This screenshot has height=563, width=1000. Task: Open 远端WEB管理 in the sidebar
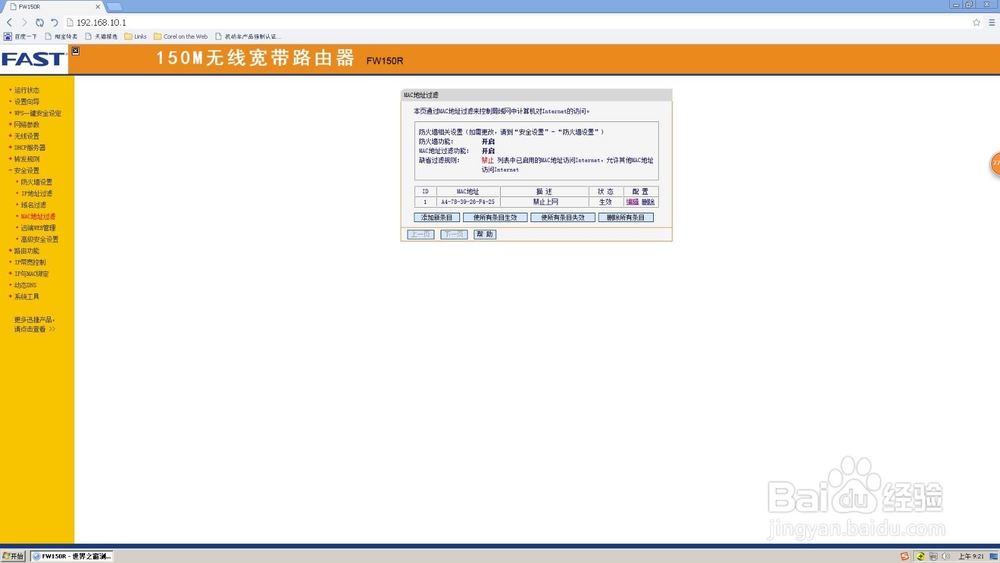click(38, 228)
